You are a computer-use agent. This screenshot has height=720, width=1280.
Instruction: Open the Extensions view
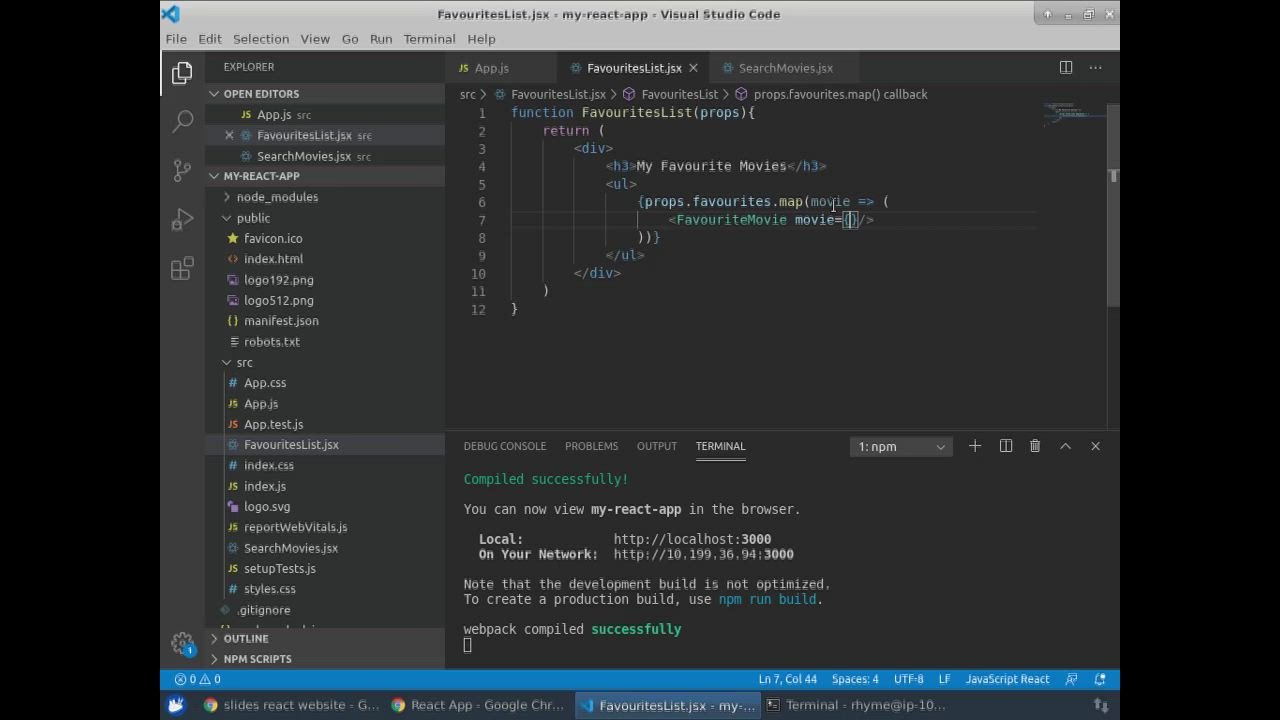[x=182, y=268]
